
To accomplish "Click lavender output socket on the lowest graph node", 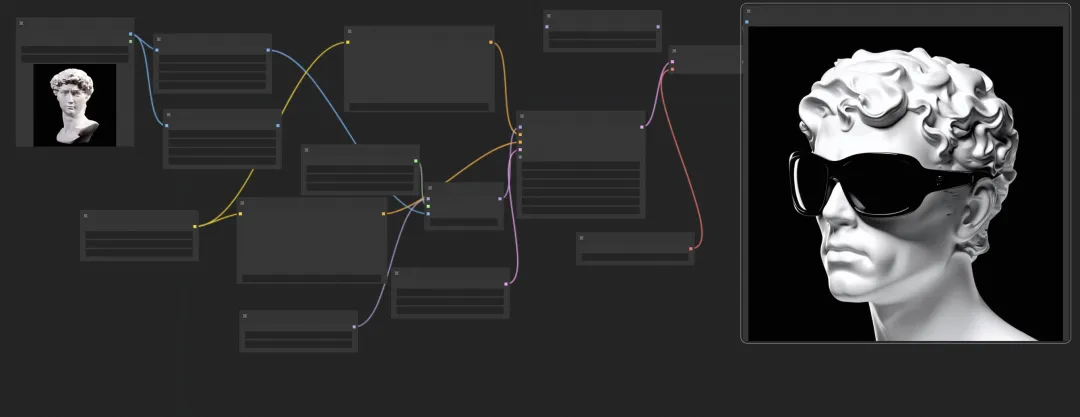I will [x=355, y=327].
